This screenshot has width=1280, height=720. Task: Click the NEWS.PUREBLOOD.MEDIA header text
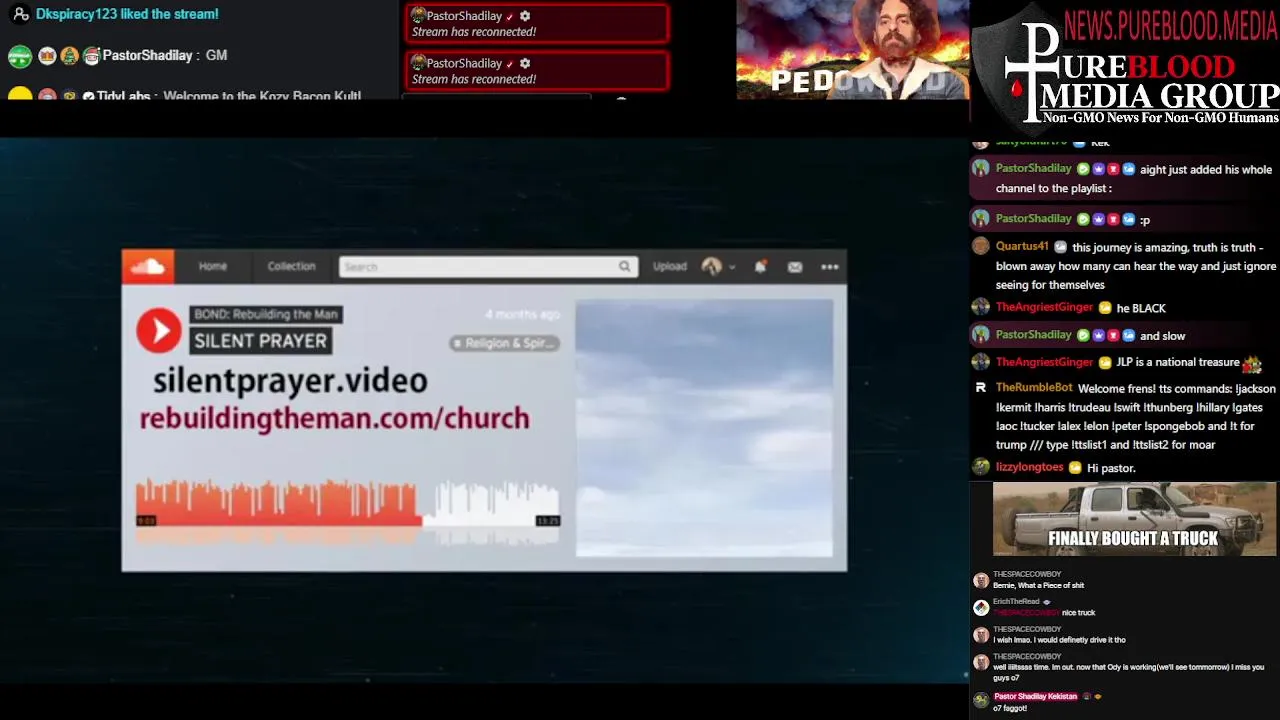[1170, 25]
